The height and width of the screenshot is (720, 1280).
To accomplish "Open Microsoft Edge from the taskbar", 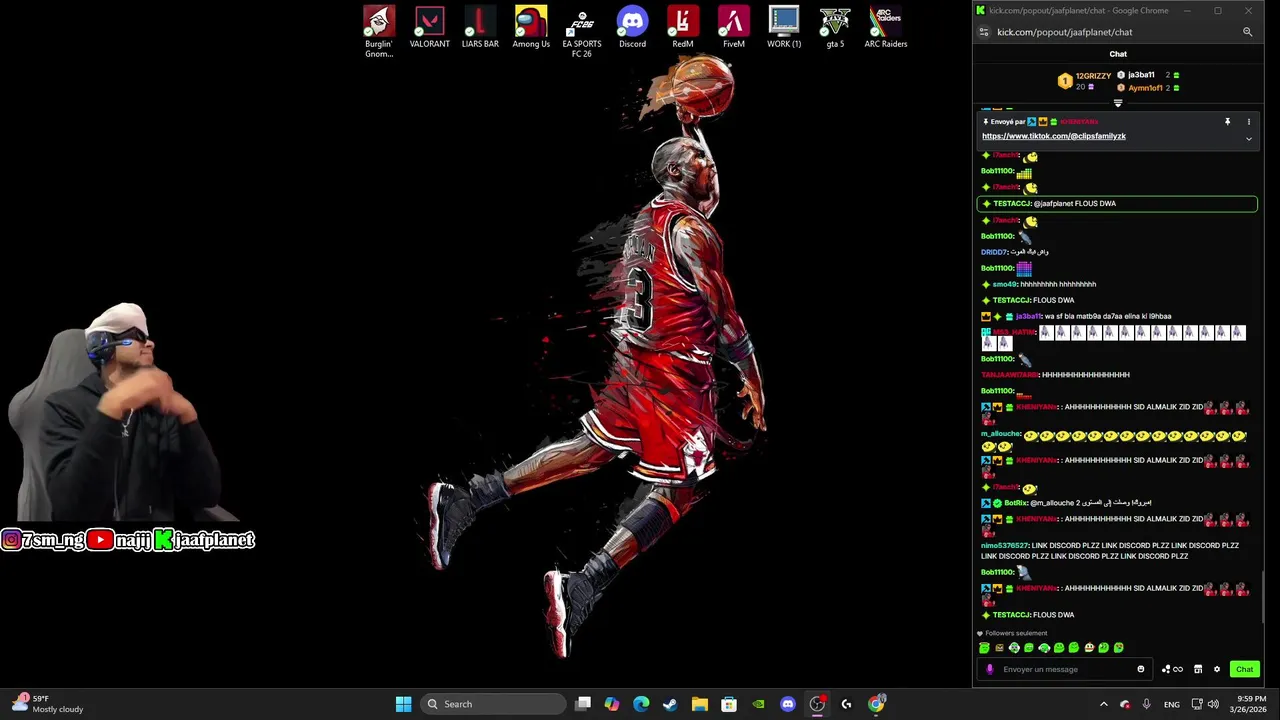I will tap(641, 704).
